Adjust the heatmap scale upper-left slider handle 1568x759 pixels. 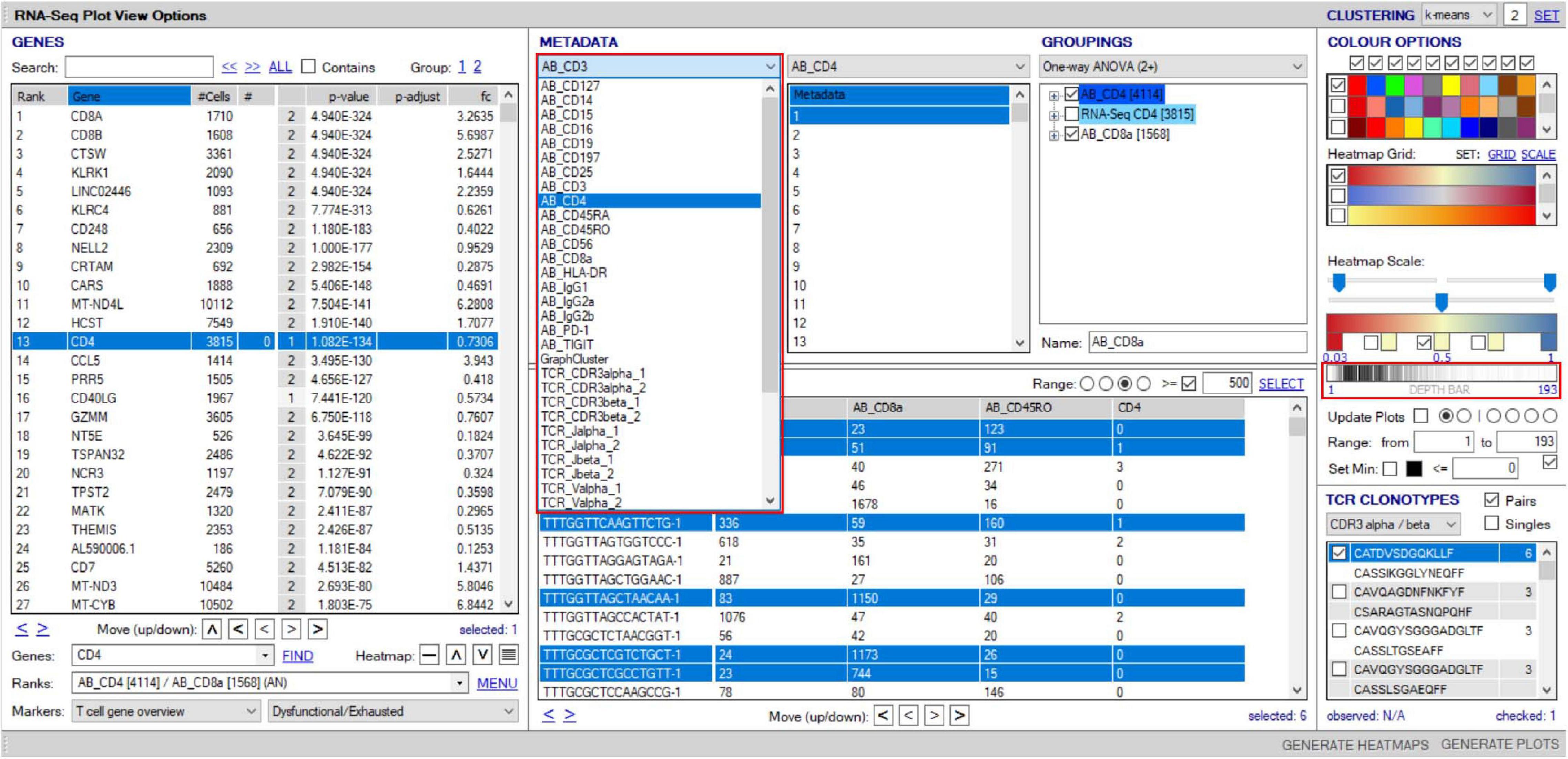1338,282
